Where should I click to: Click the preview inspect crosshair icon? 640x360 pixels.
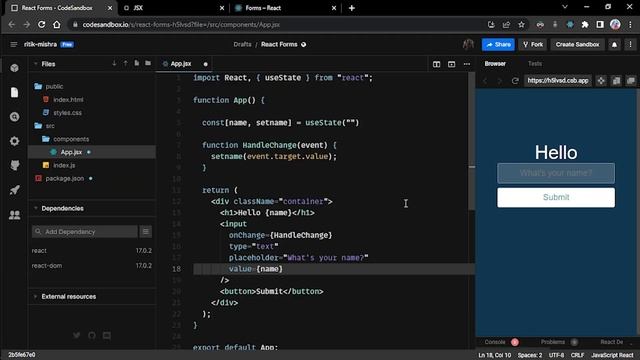pos(601,81)
